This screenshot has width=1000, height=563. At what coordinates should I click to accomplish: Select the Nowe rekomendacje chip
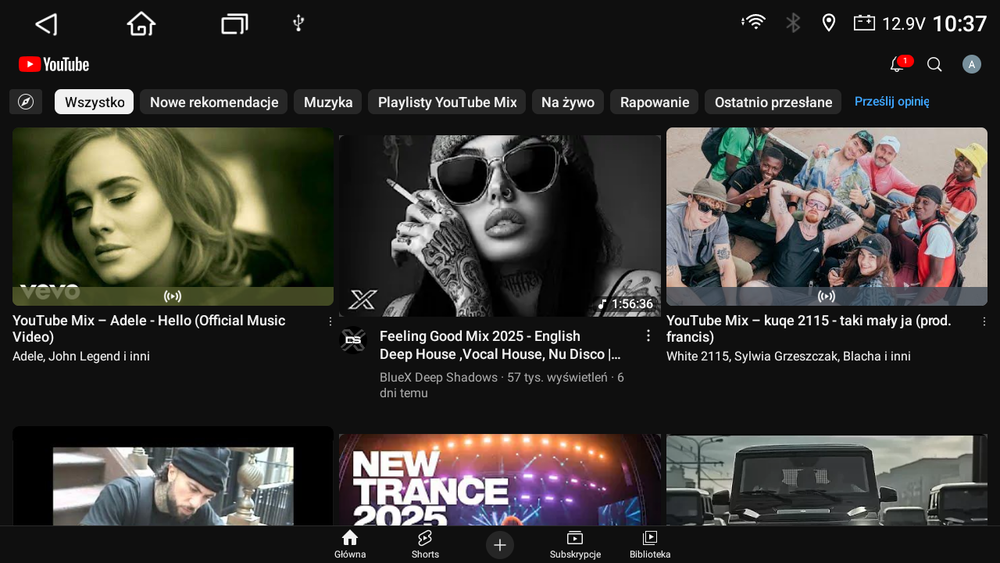214,102
